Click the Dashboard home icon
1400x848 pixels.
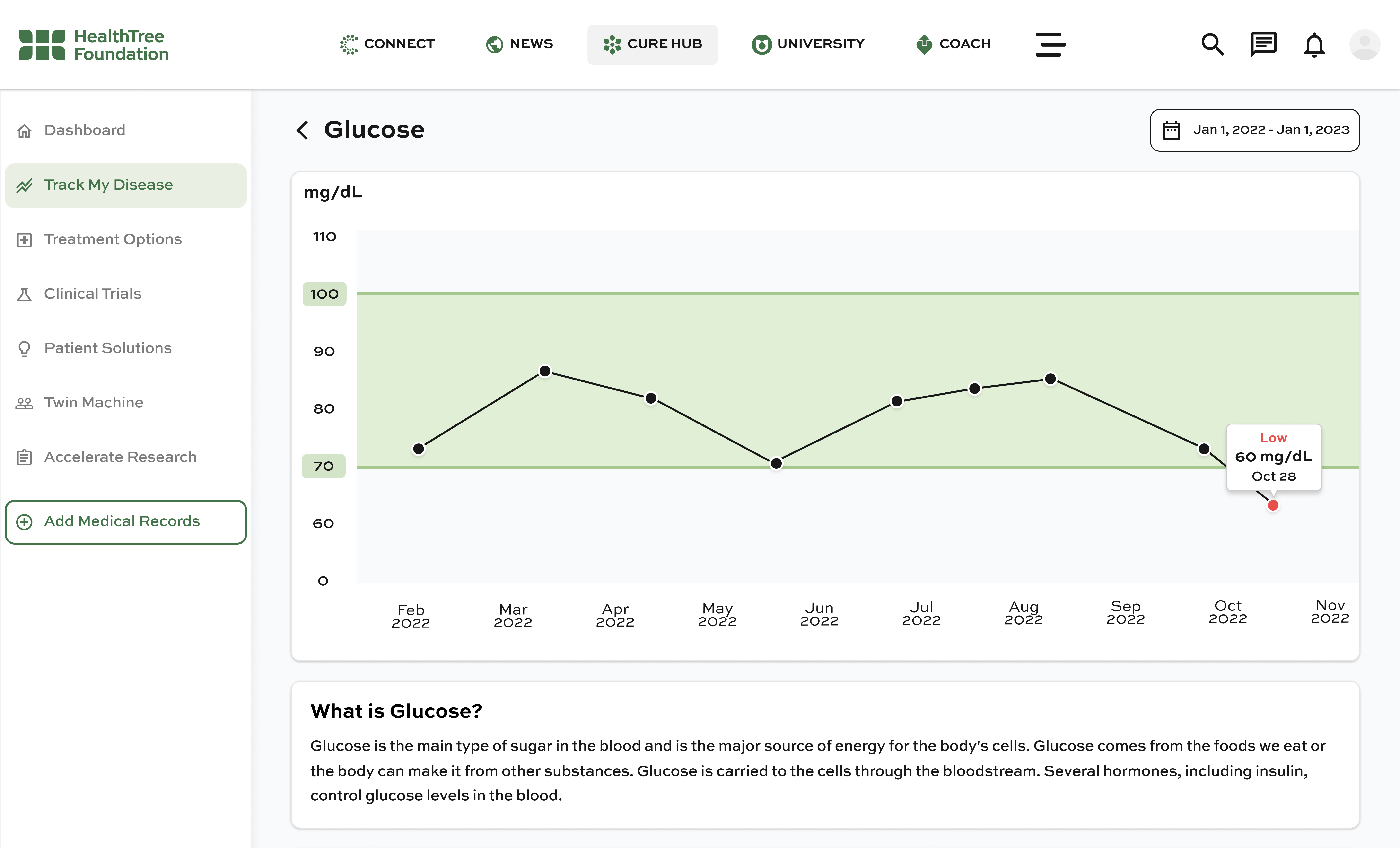(x=24, y=131)
